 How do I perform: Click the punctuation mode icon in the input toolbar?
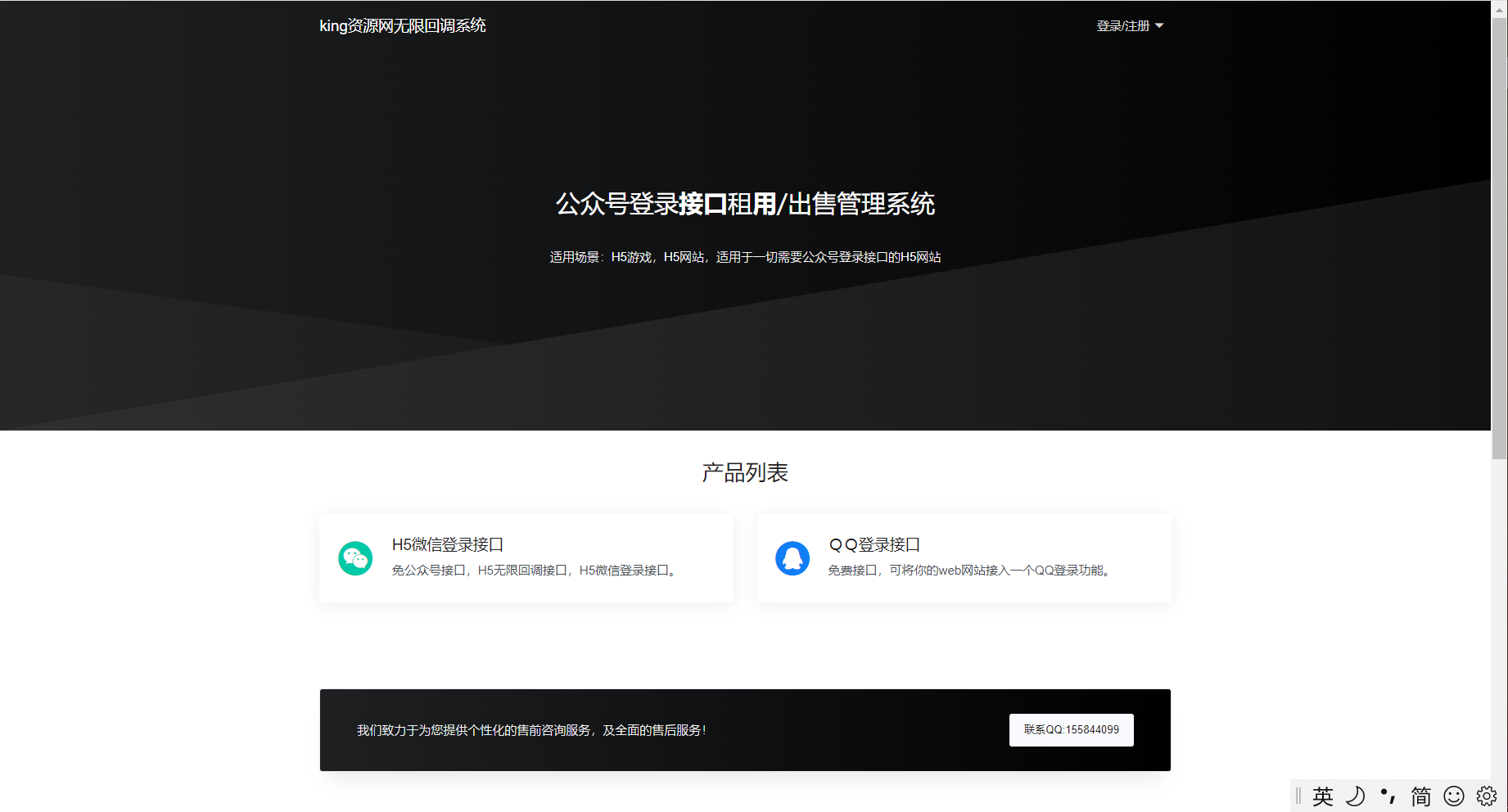(1388, 795)
